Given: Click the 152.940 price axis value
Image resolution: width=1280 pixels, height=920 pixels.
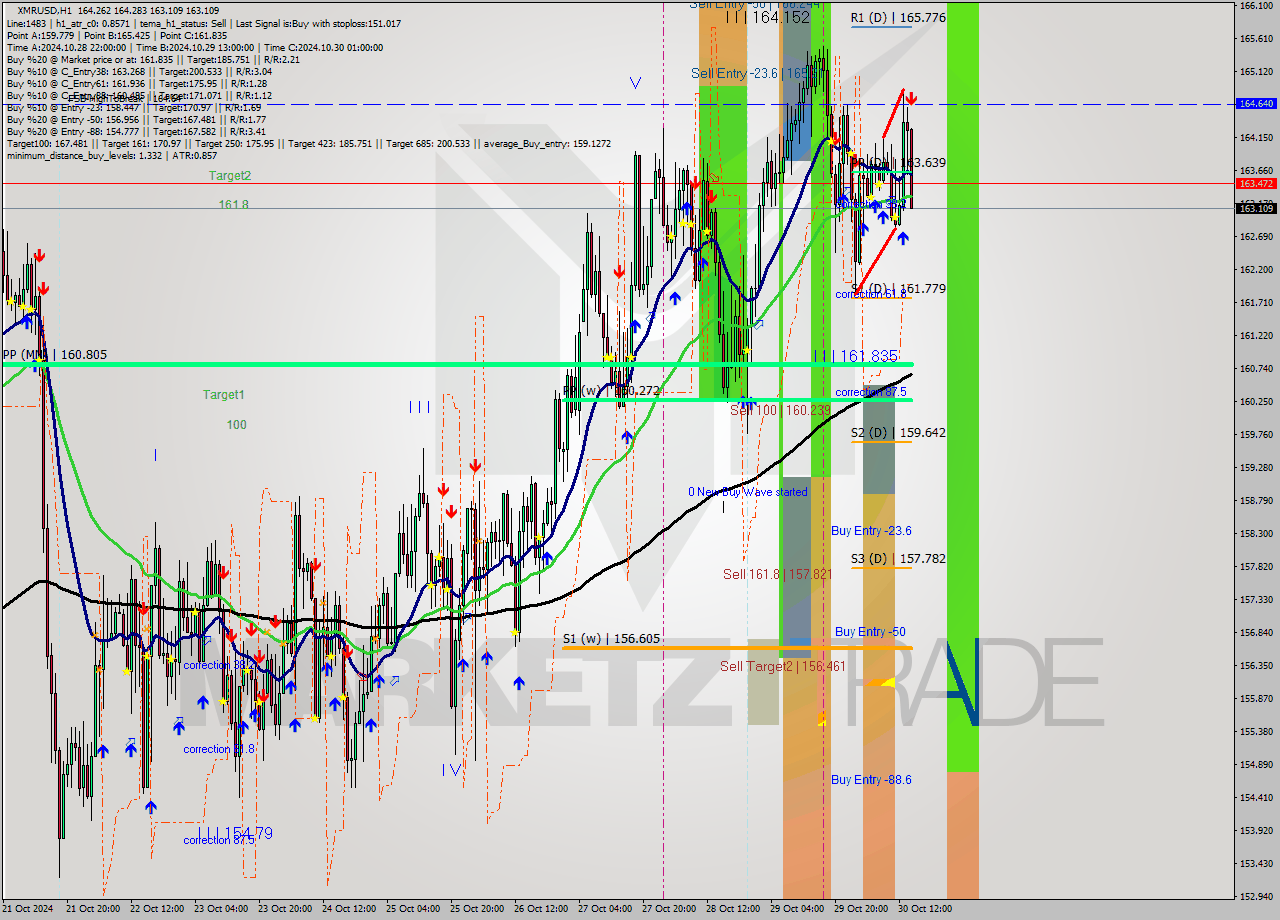Looking at the screenshot, I should (1255, 896).
